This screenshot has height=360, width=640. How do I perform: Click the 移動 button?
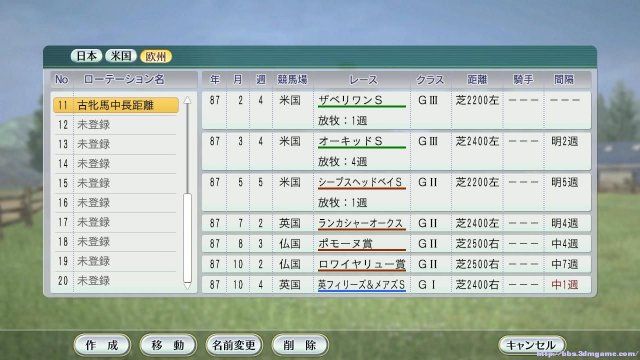coord(168,345)
